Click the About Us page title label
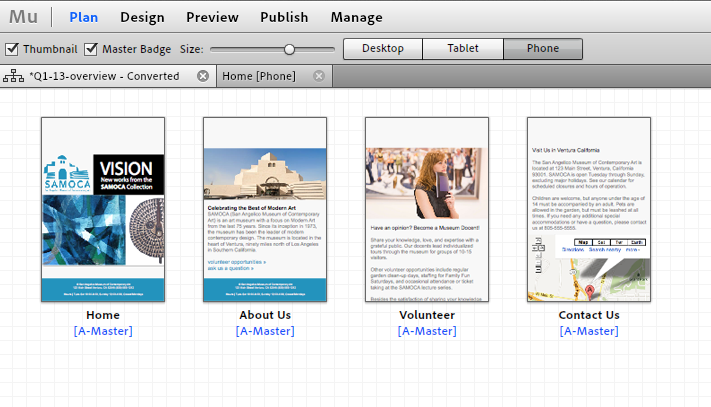This screenshot has height=407, width=711. (265, 315)
